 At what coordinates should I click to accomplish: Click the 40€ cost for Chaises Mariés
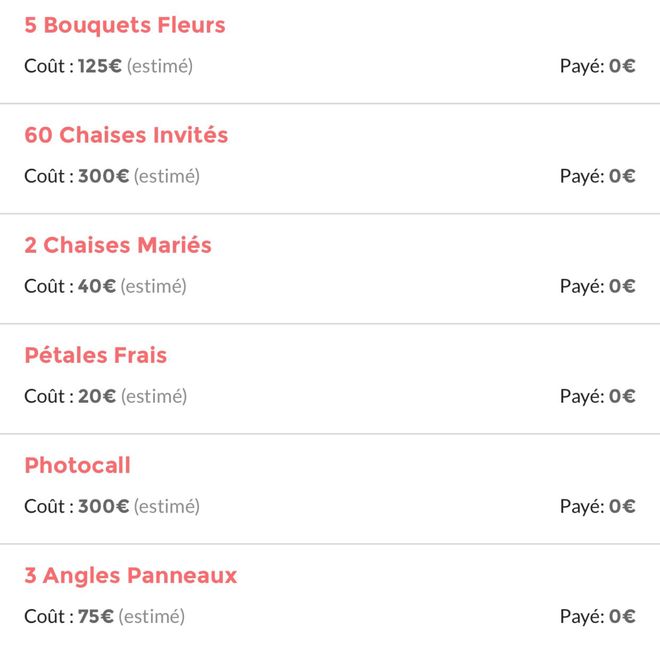click(97, 286)
